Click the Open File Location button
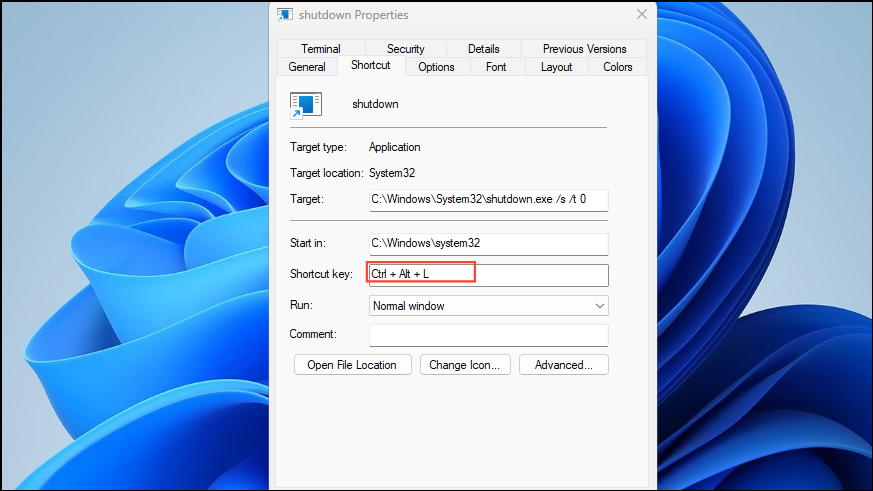Viewport: 873px width, 491px height. (x=352, y=365)
